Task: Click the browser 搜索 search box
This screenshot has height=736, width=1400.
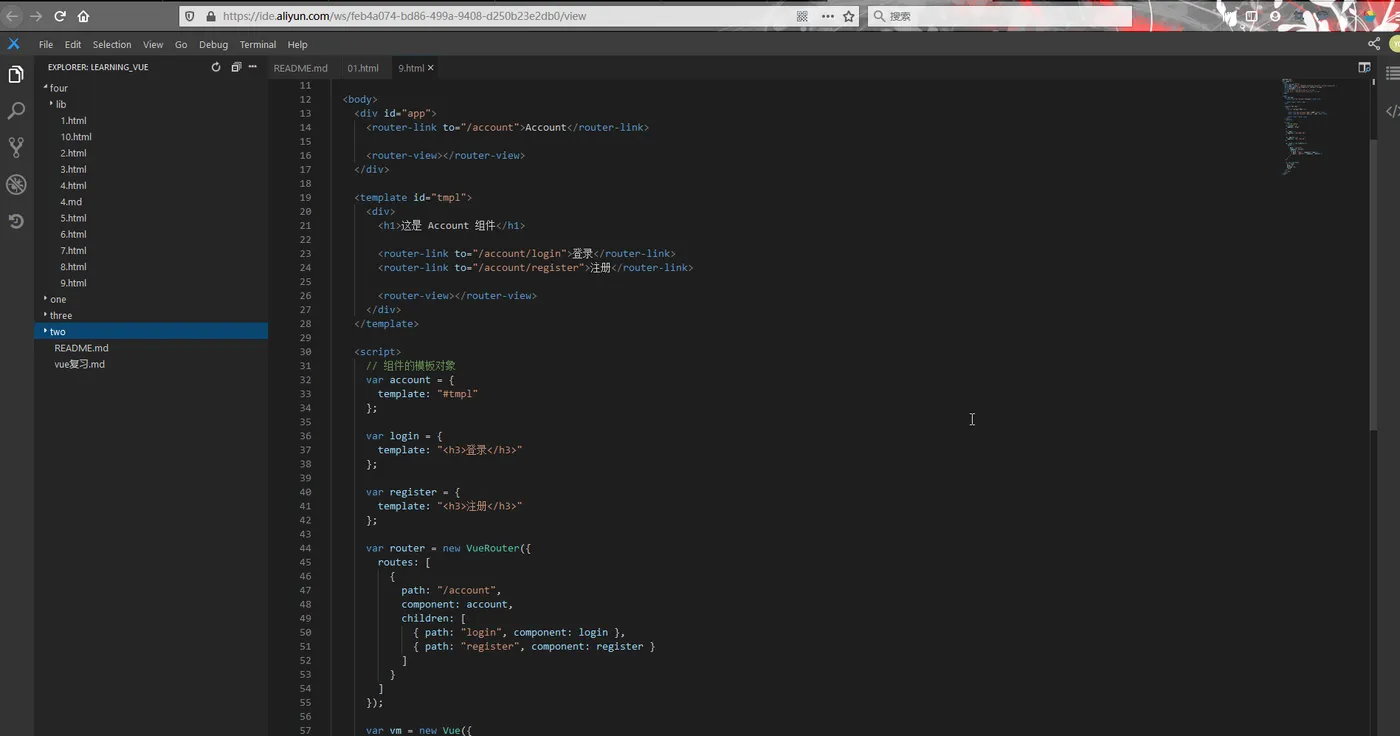Action: [1000, 16]
